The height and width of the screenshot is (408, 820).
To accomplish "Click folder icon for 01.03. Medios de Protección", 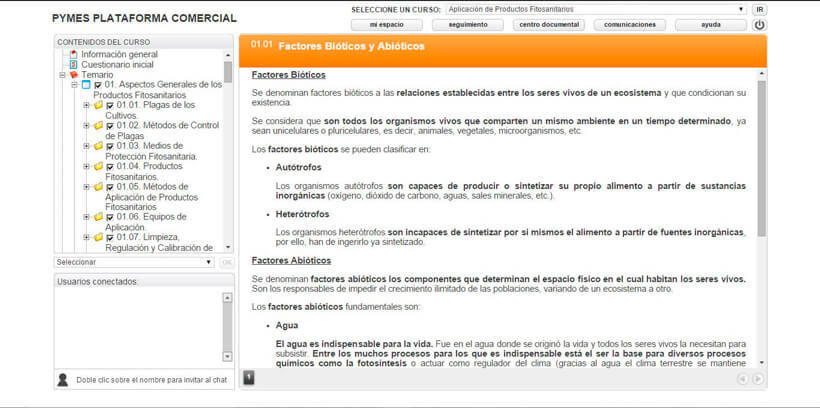I will click(x=98, y=146).
